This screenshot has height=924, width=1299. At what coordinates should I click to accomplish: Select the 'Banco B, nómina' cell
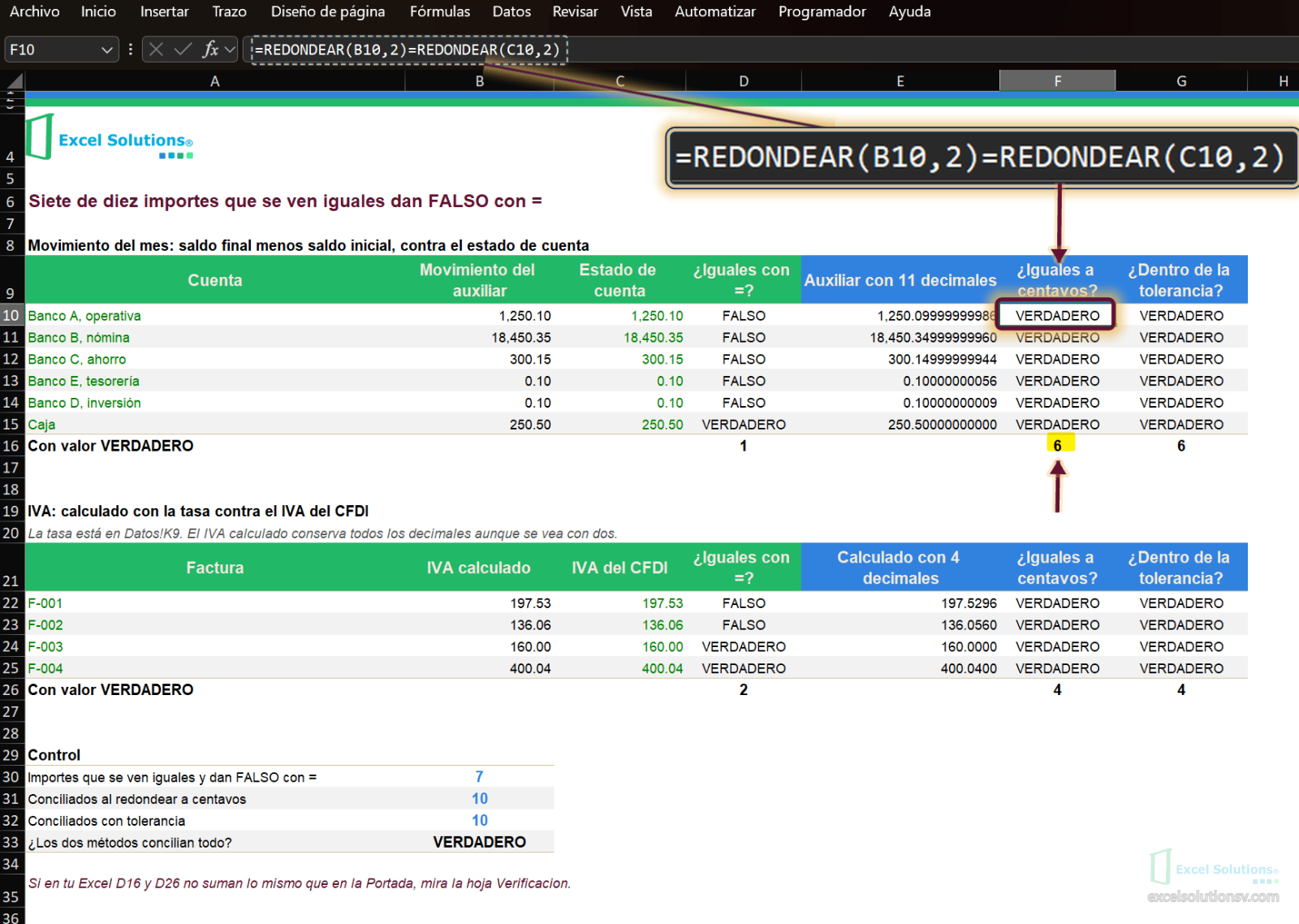coord(215,337)
